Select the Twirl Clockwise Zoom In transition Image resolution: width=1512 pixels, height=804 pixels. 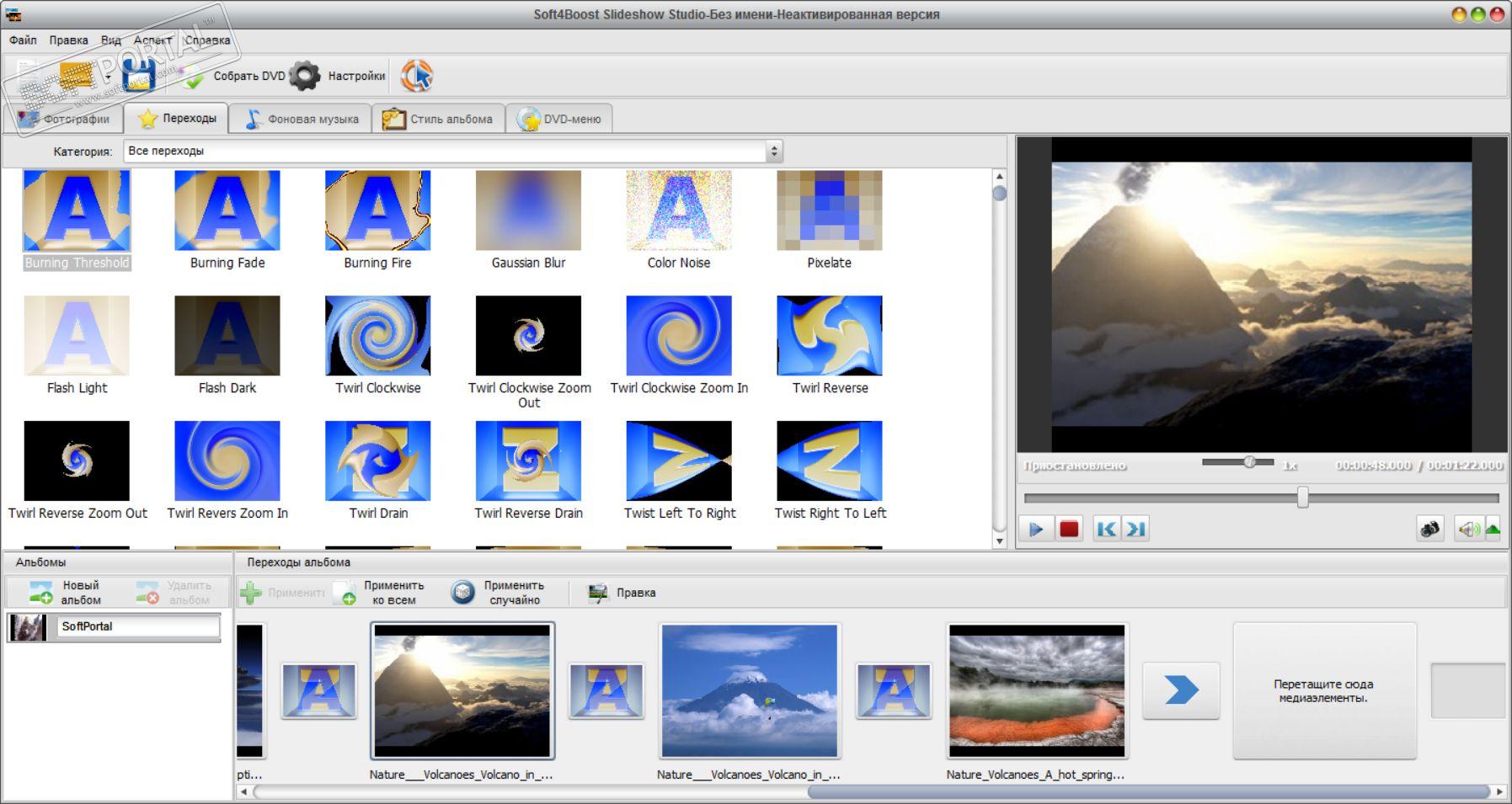[679, 345]
